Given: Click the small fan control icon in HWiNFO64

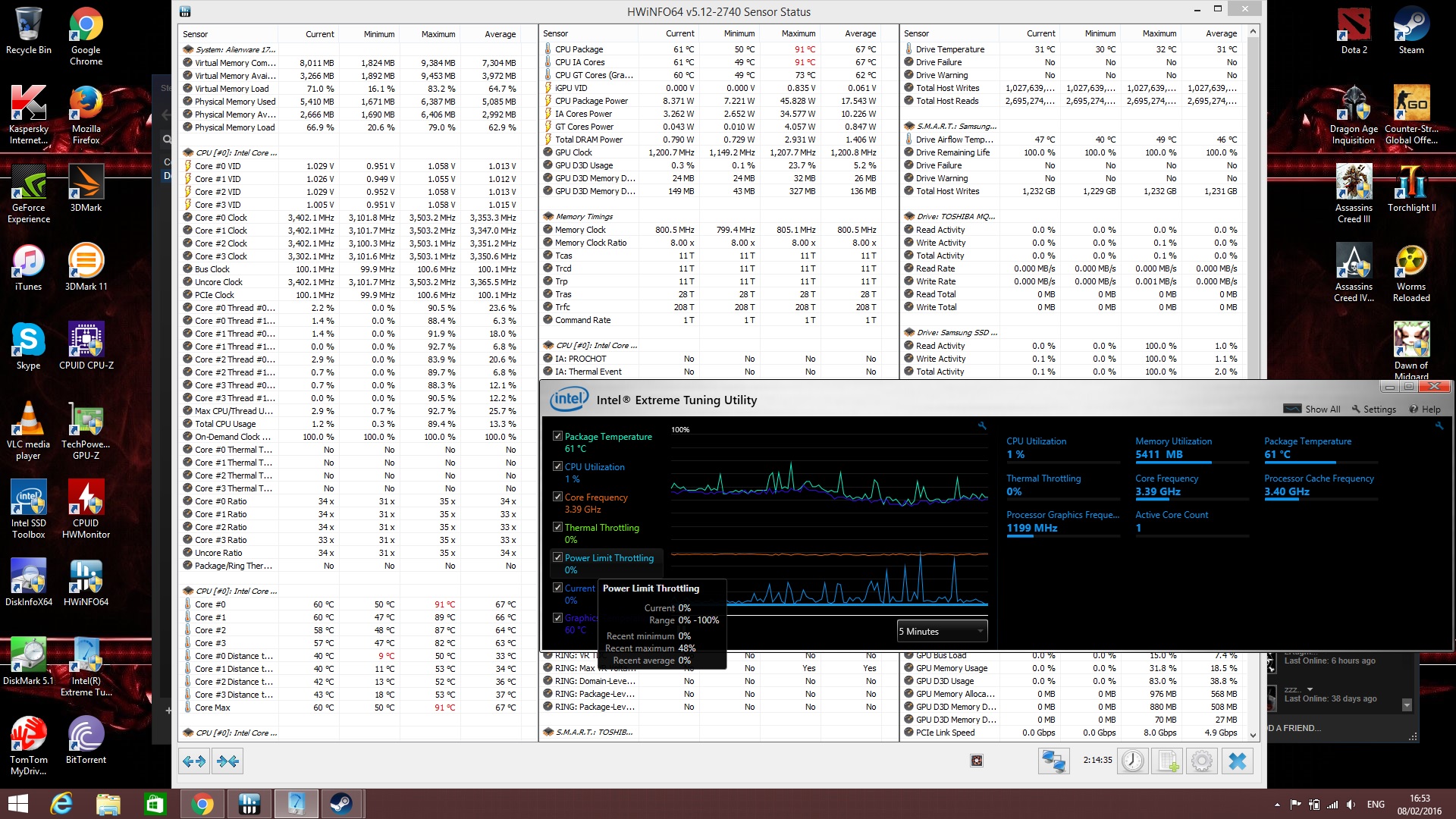Looking at the screenshot, I should coord(977,761).
